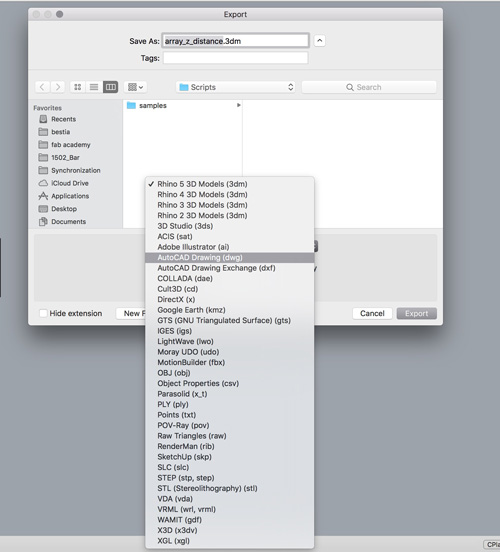Click the Search field
Screen dimensions: 500x552
pyautogui.click(x=369, y=87)
